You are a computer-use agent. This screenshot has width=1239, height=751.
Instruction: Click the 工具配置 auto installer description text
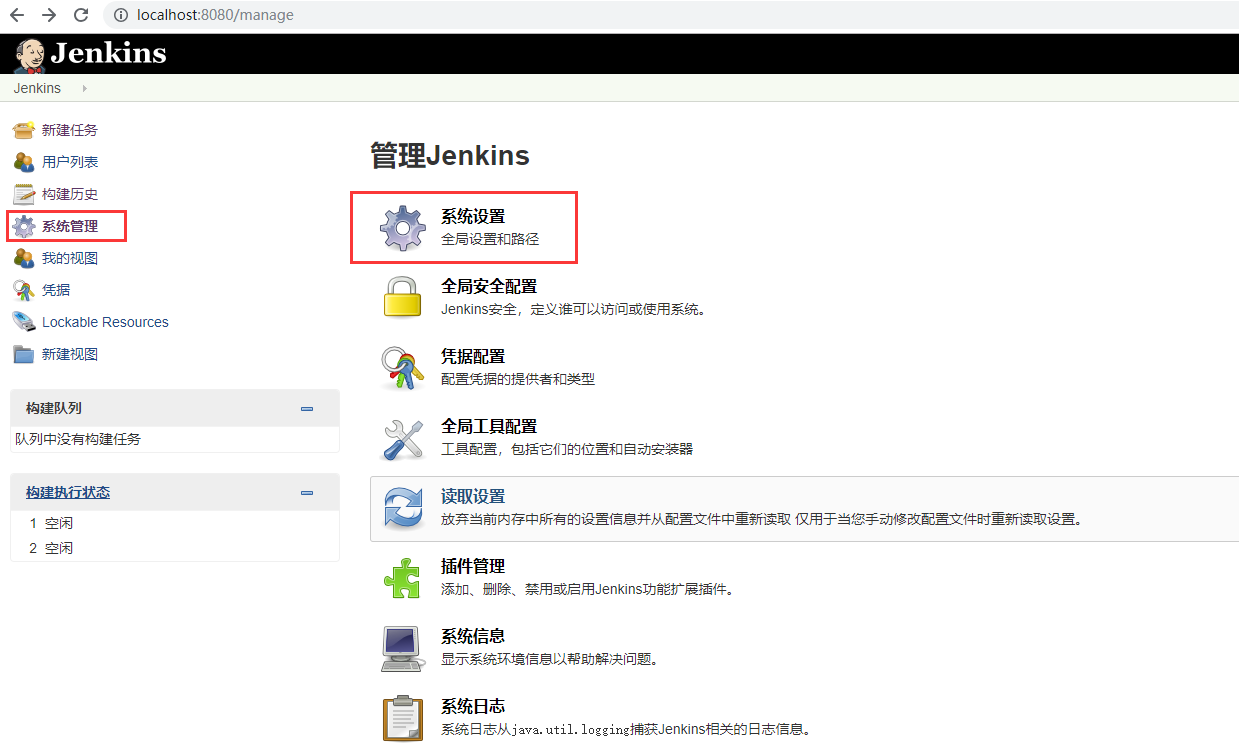tap(567, 449)
